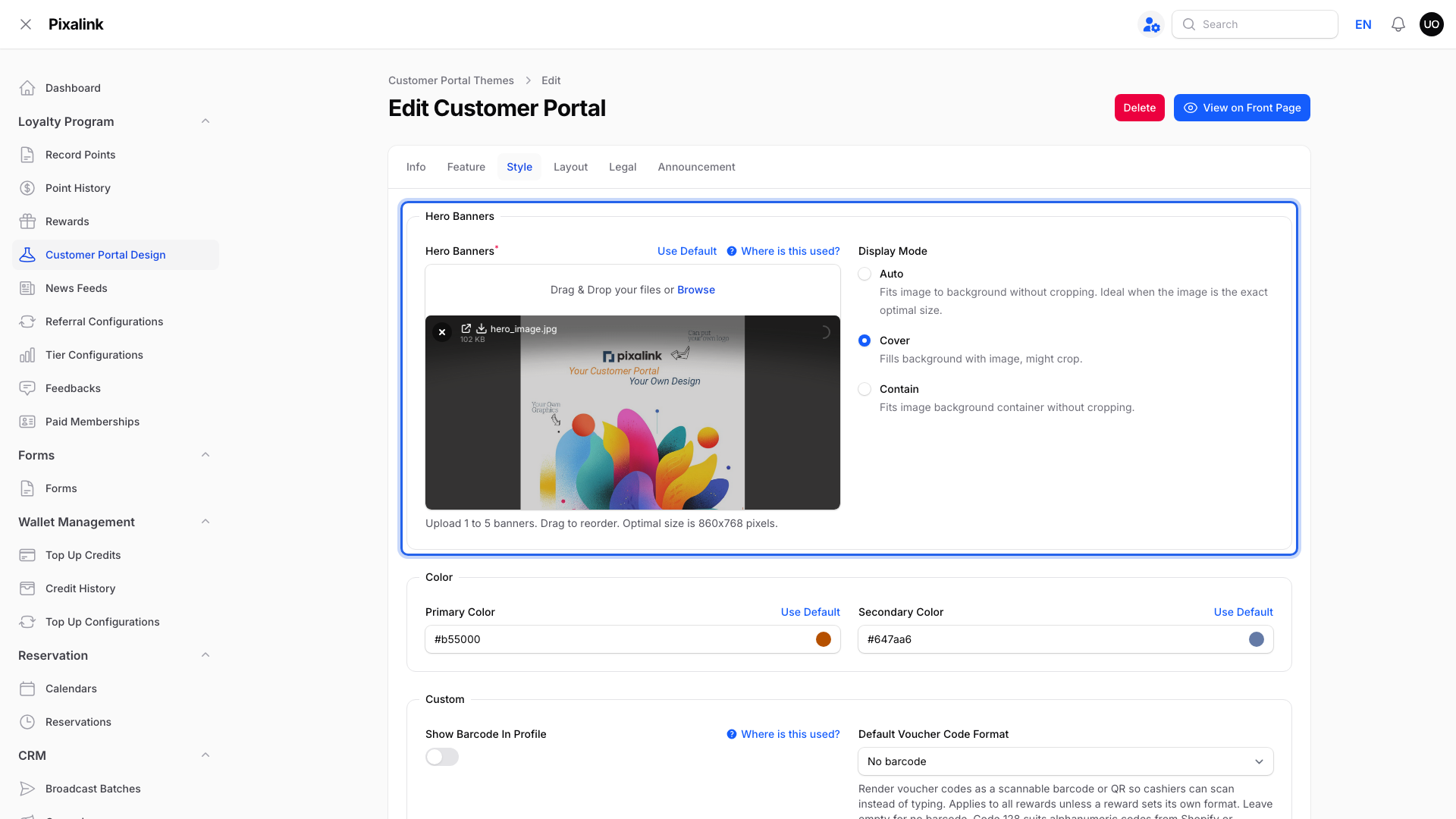1456x819 pixels.
Task: Open hero_image.jpg in a new window
Action: [466, 328]
